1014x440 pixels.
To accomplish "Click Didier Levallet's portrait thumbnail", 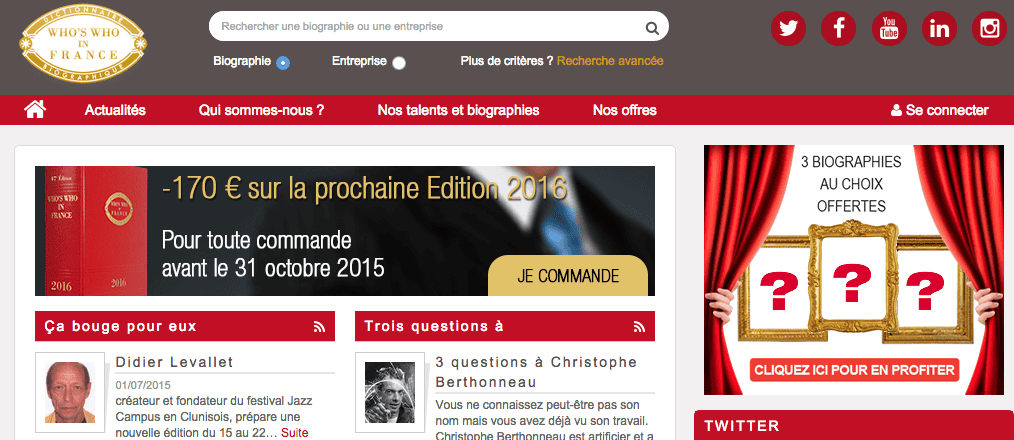I will [70, 392].
